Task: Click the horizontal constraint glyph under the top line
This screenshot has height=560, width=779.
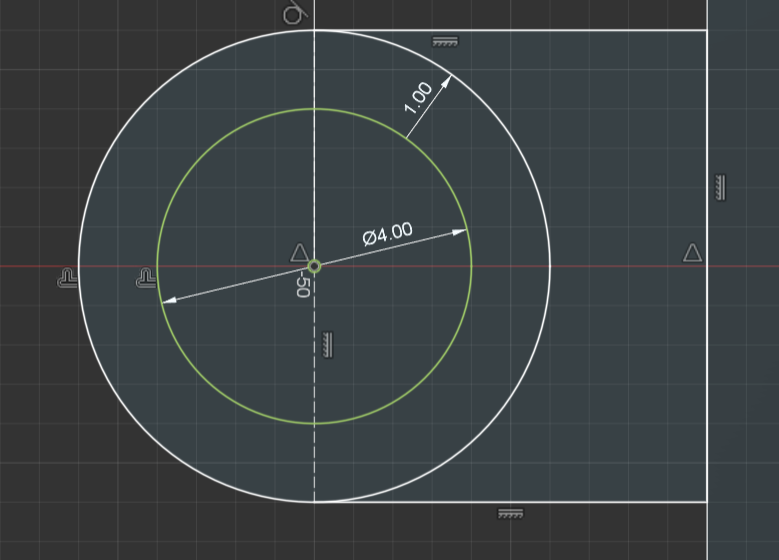Action: [x=445, y=42]
